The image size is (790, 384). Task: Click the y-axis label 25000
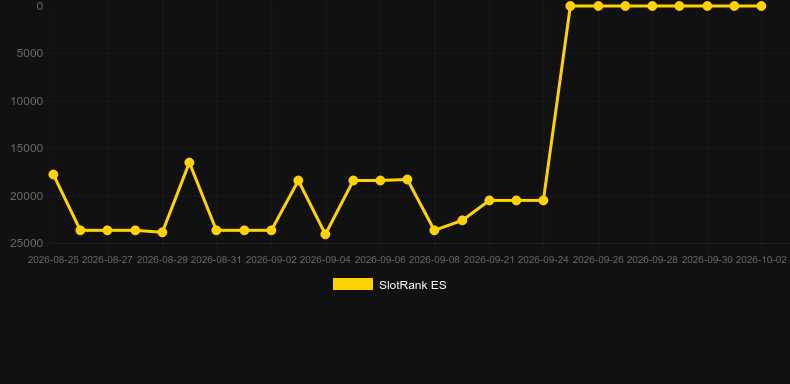tap(27, 243)
